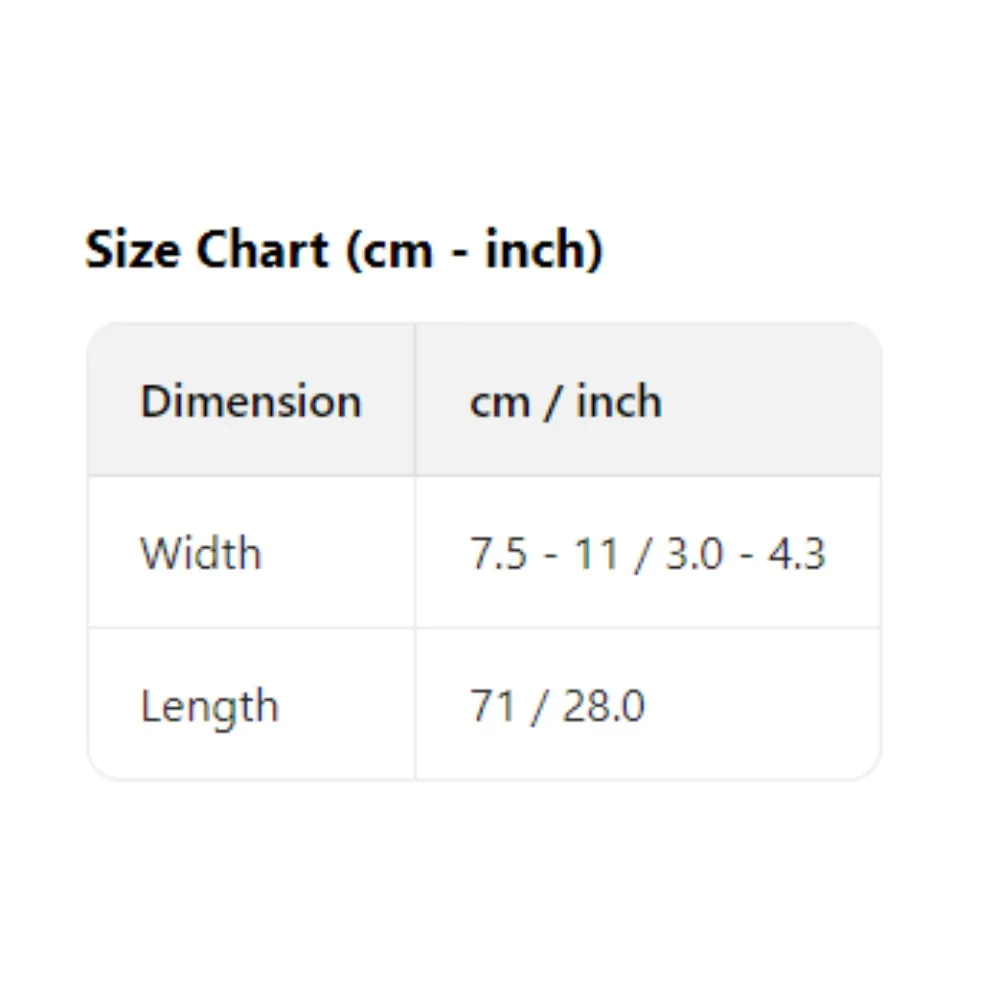The width and height of the screenshot is (1000, 1000).
Task: Select the Length row label
Action: coord(209,707)
